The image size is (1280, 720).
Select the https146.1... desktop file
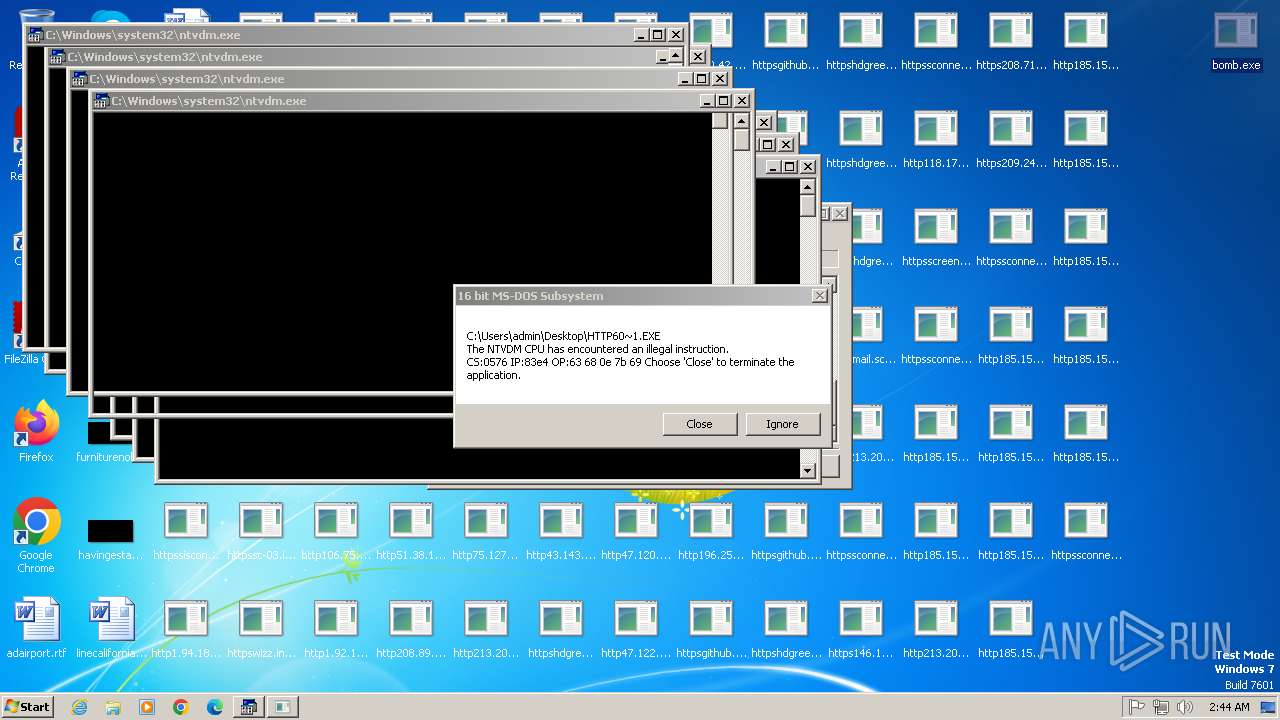[x=861, y=630]
